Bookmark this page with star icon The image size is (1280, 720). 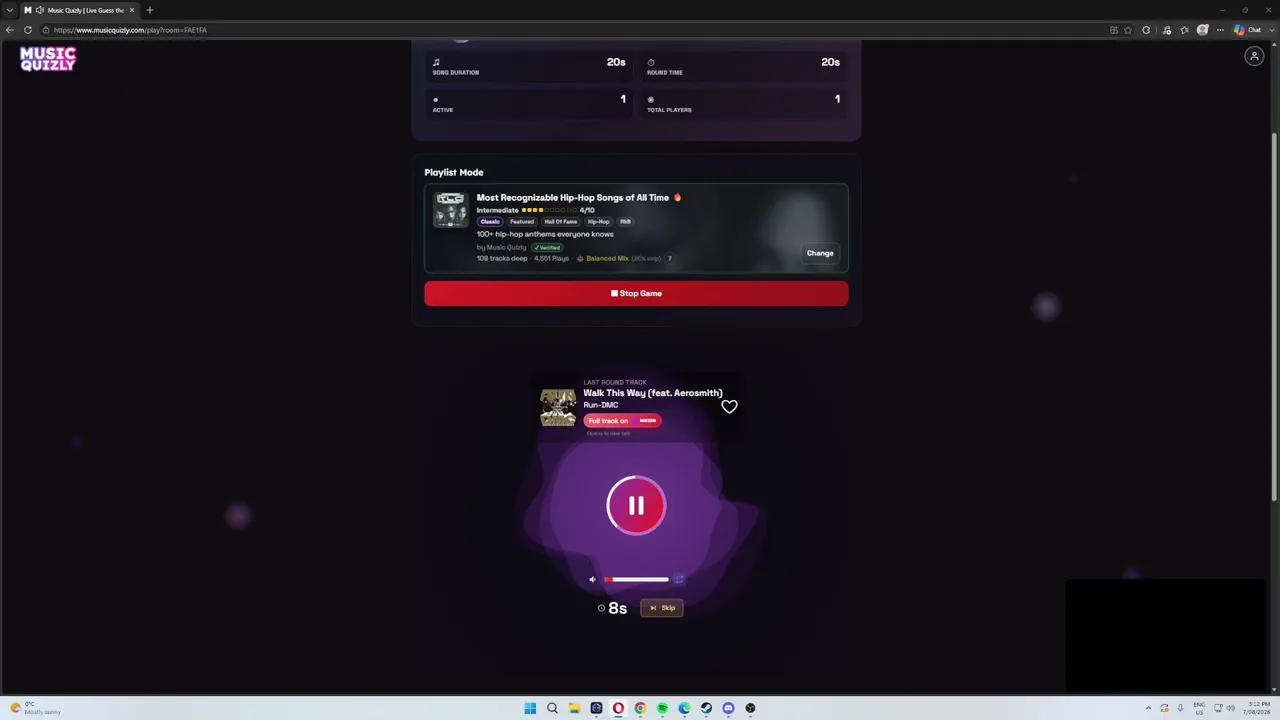[x=1128, y=30]
